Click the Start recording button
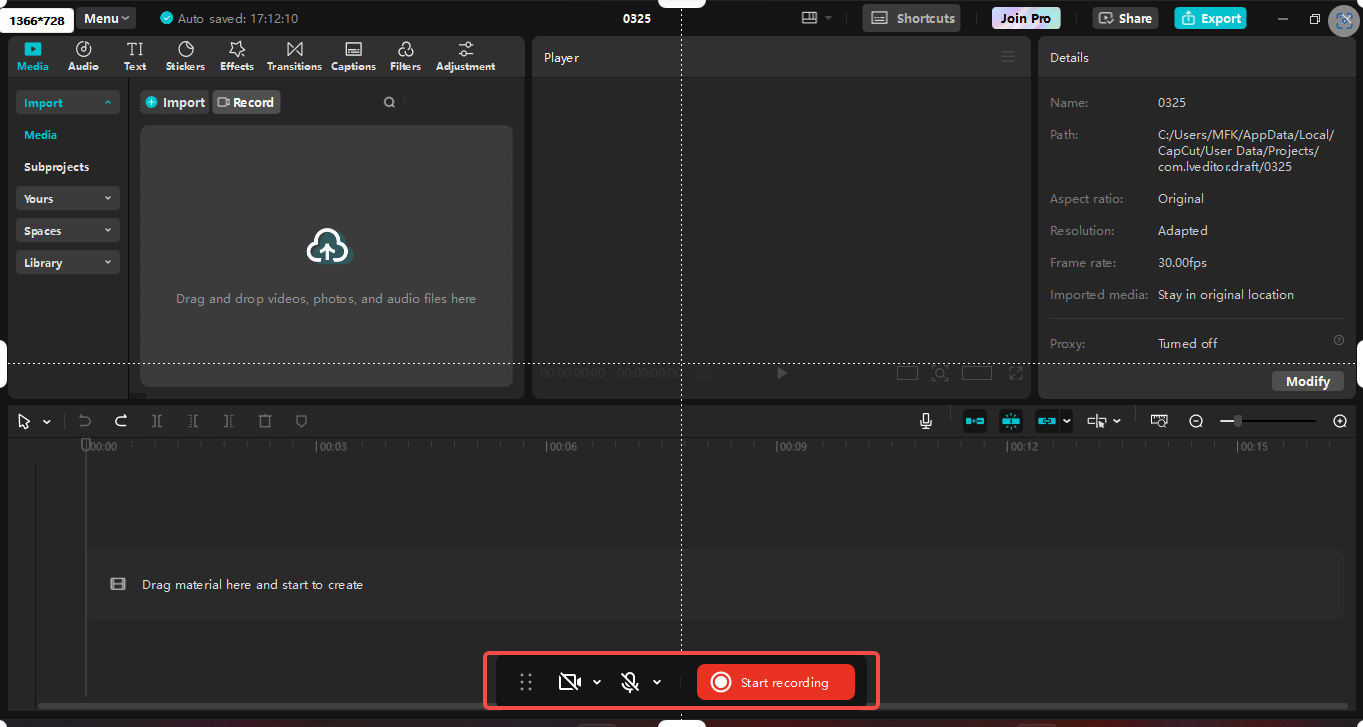1363x727 pixels. 775,681
